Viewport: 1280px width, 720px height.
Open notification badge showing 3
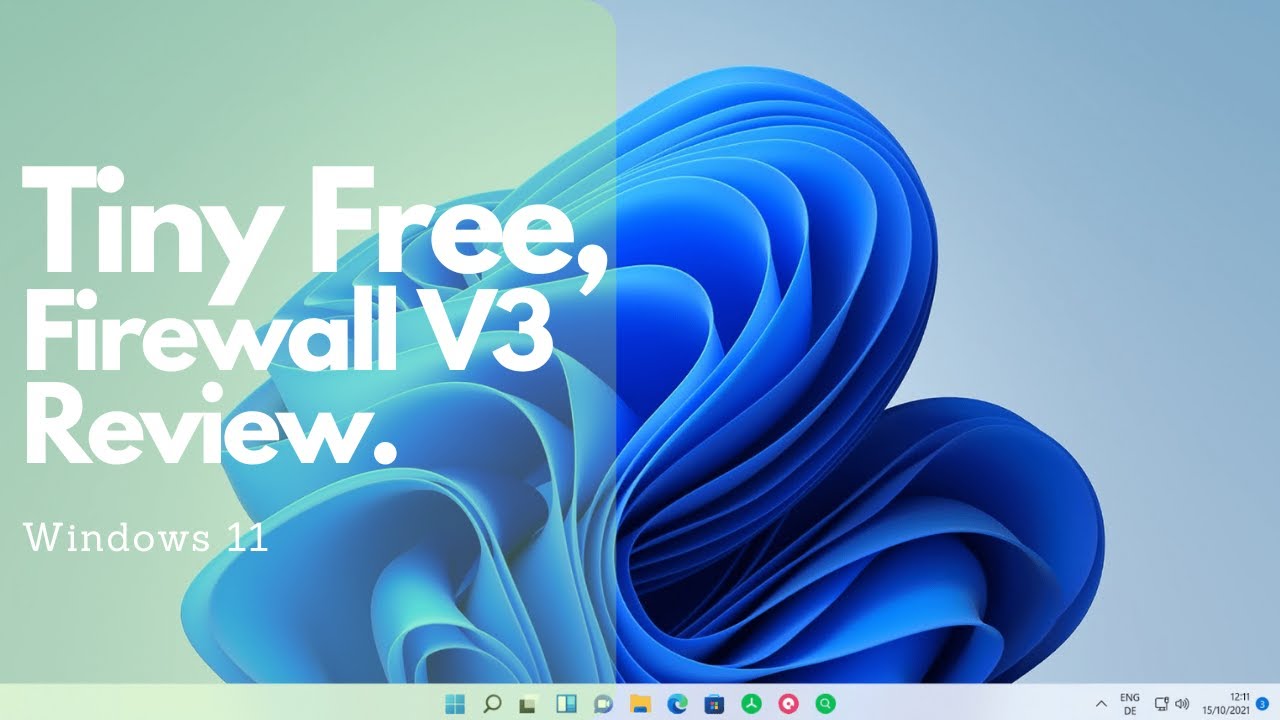tap(1263, 703)
